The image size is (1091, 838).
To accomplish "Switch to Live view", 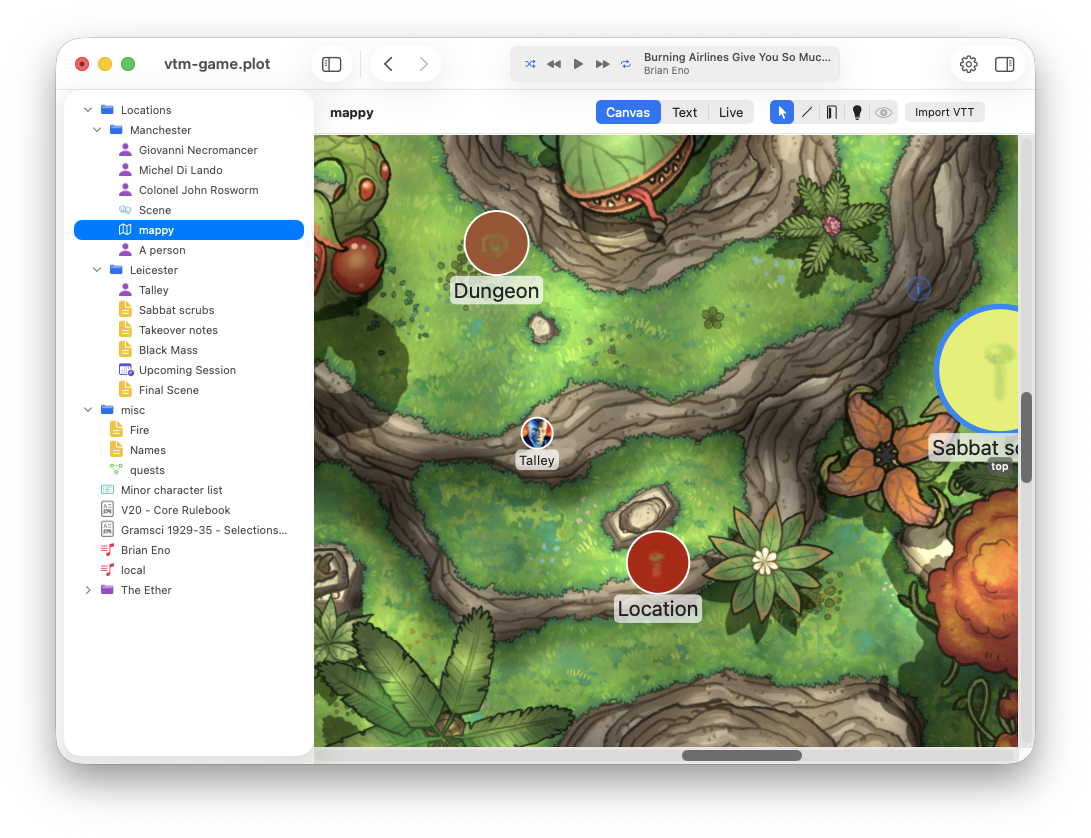I will pos(731,112).
